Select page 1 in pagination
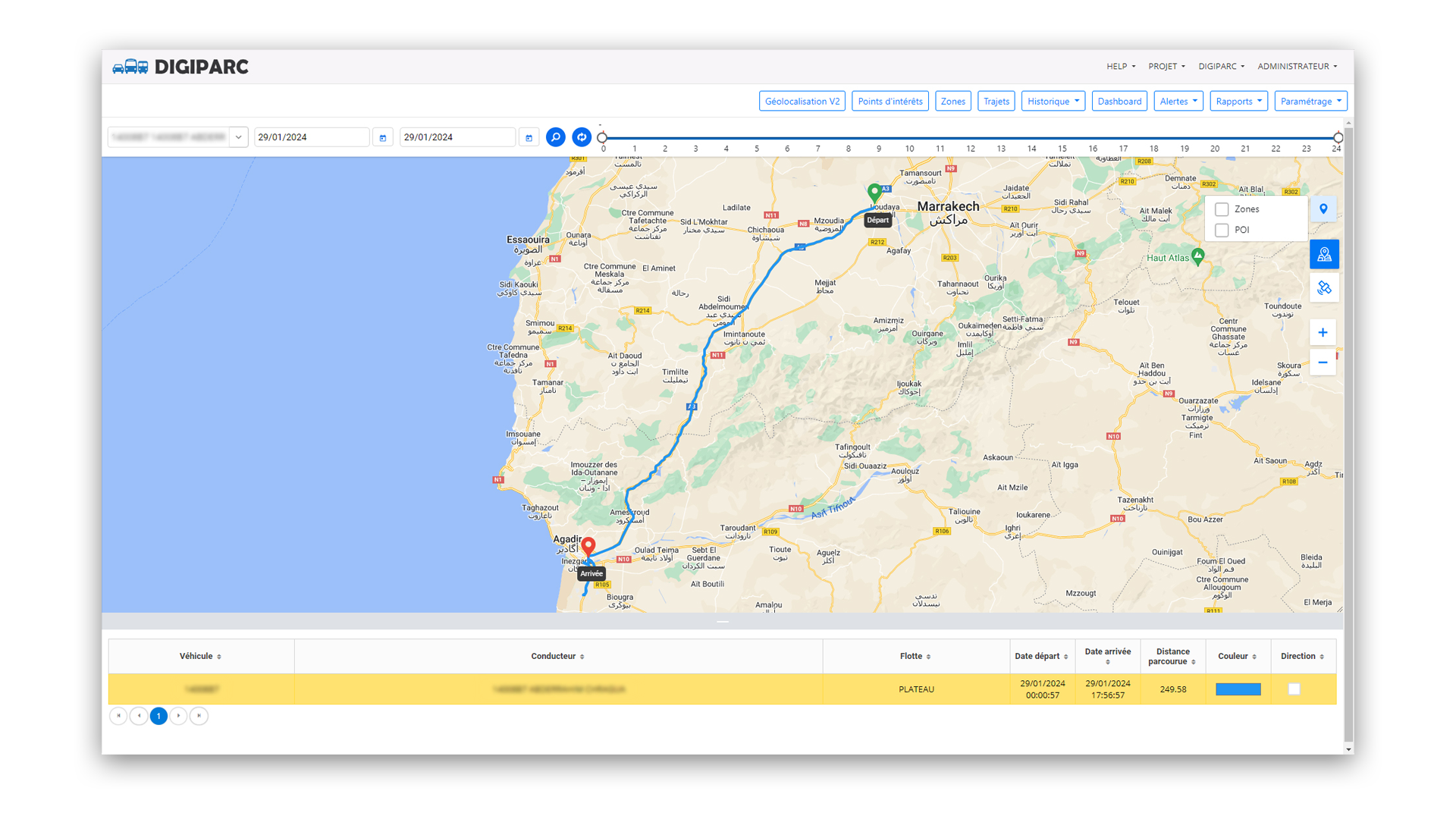 158,716
